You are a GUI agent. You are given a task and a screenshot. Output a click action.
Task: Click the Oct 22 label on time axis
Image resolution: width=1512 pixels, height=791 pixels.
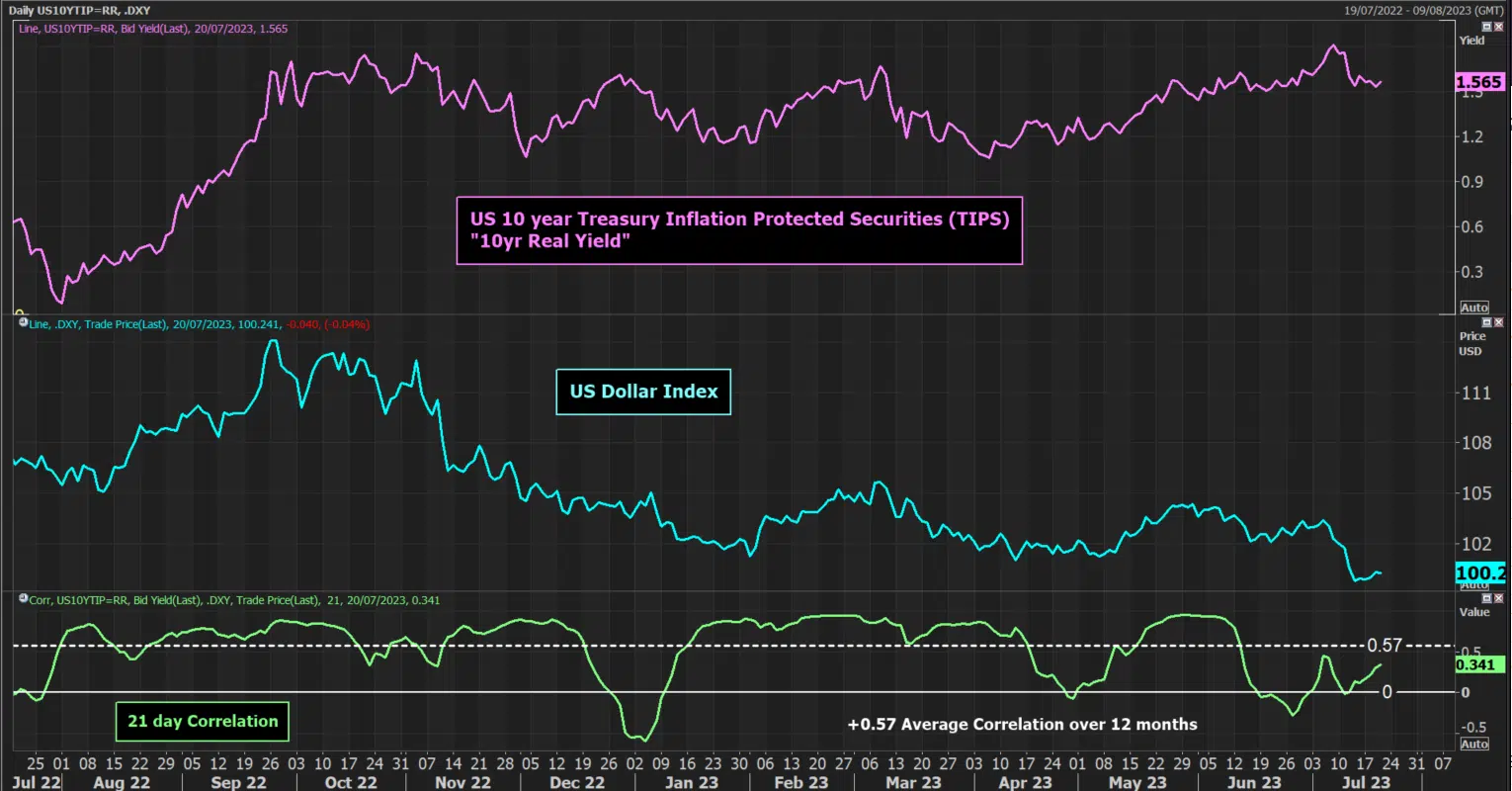pos(351,782)
